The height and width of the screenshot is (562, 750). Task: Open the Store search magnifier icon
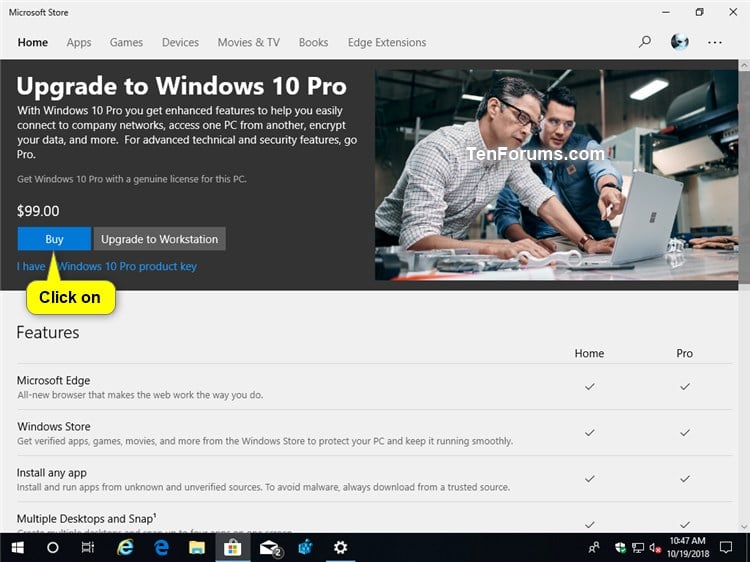tap(644, 42)
